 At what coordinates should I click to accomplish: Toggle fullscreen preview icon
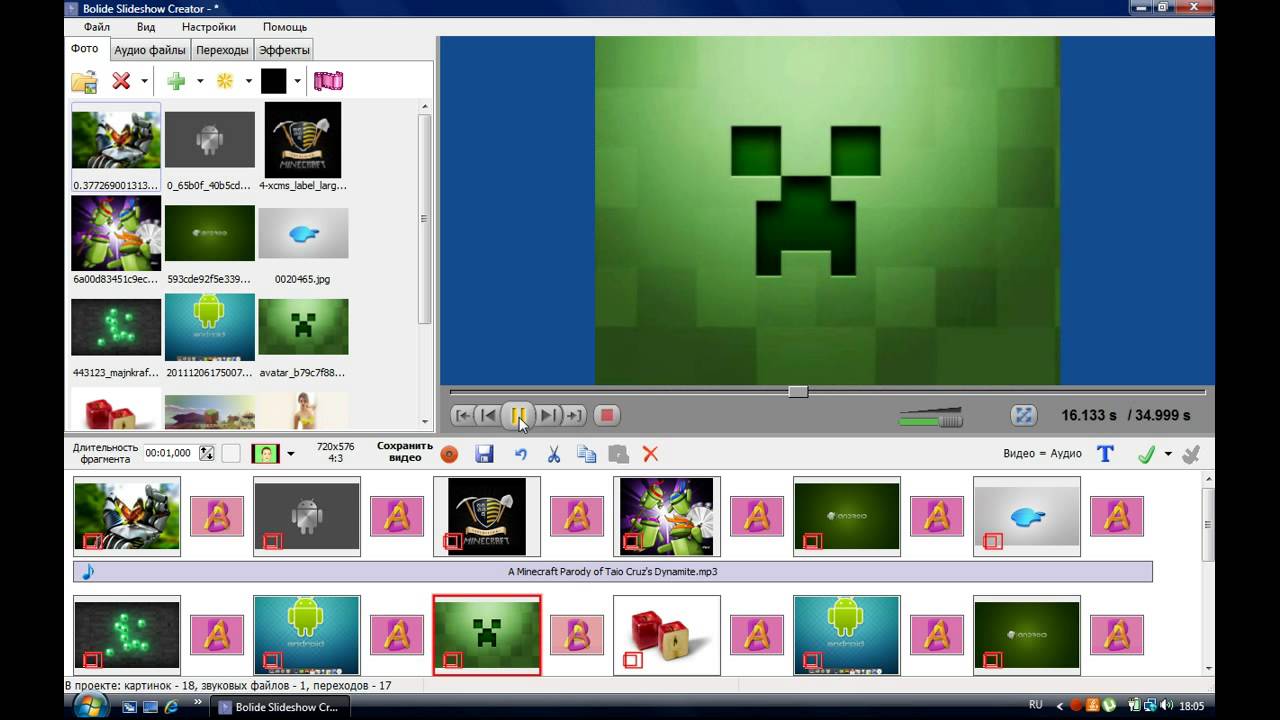1023,415
